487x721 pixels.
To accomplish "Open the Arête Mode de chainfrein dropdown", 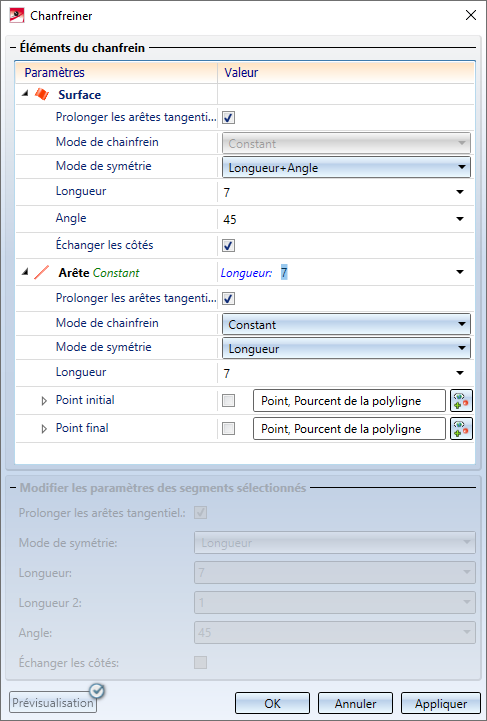I will tap(346, 325).
